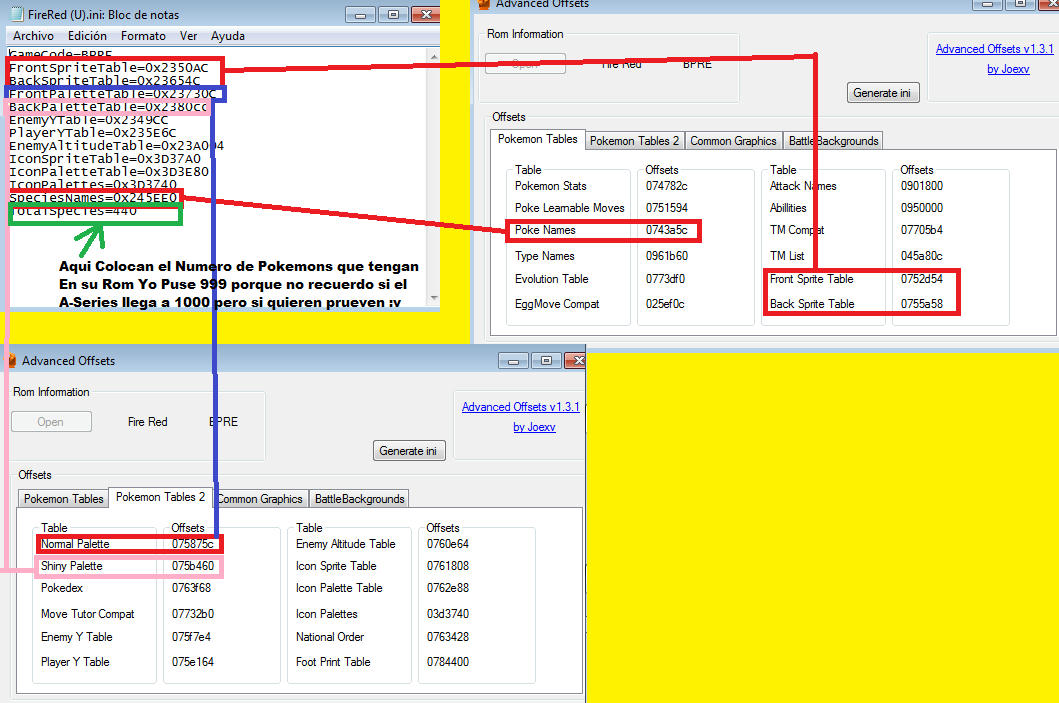
Task: Open Advanced Offsets v1.3.1 link in upper window
Action: pyautogui.click(x=994, y=49)
